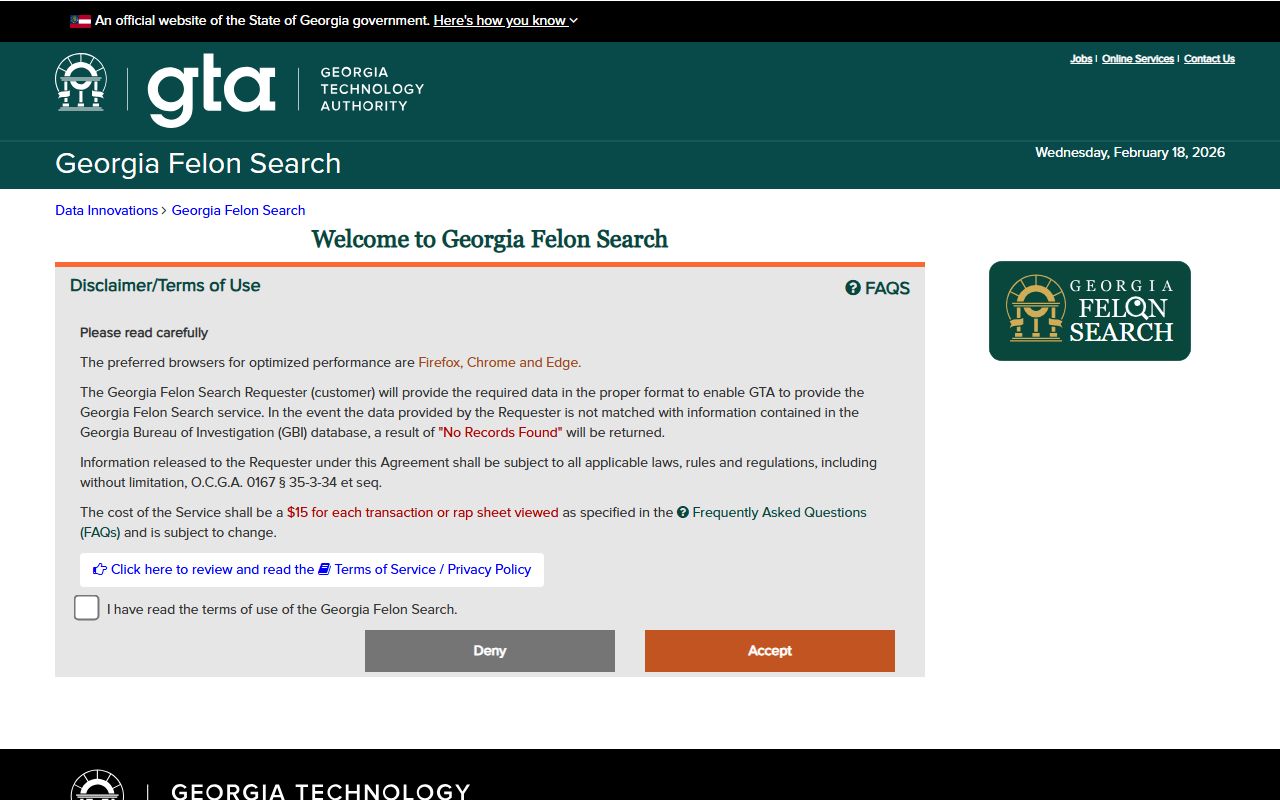Check the terms of use agreement box
Image resolution: width=1280 pixels, height=800 pixels.
(x=87, y=608)
